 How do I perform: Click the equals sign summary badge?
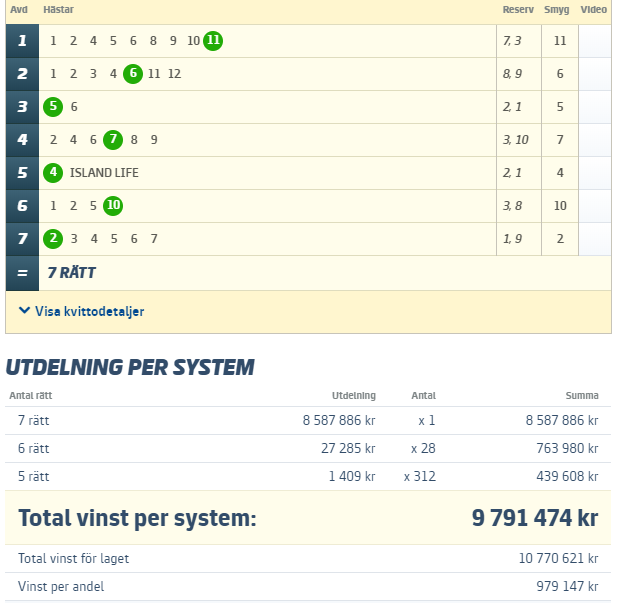22,273
